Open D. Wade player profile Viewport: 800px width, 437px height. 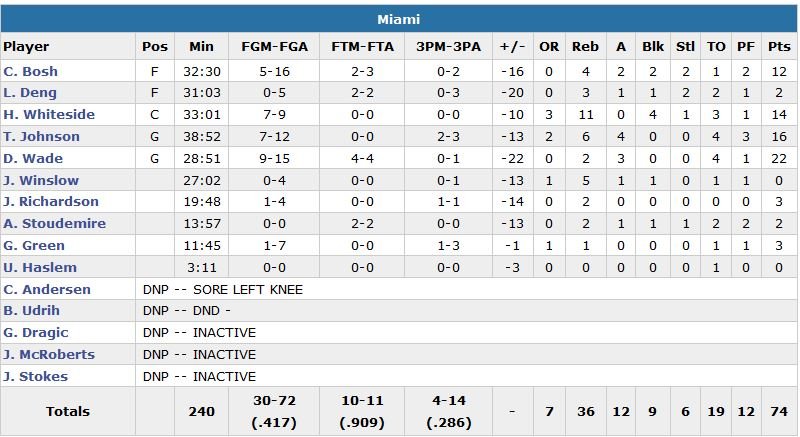pyautogui.click(x=33, y=159)
